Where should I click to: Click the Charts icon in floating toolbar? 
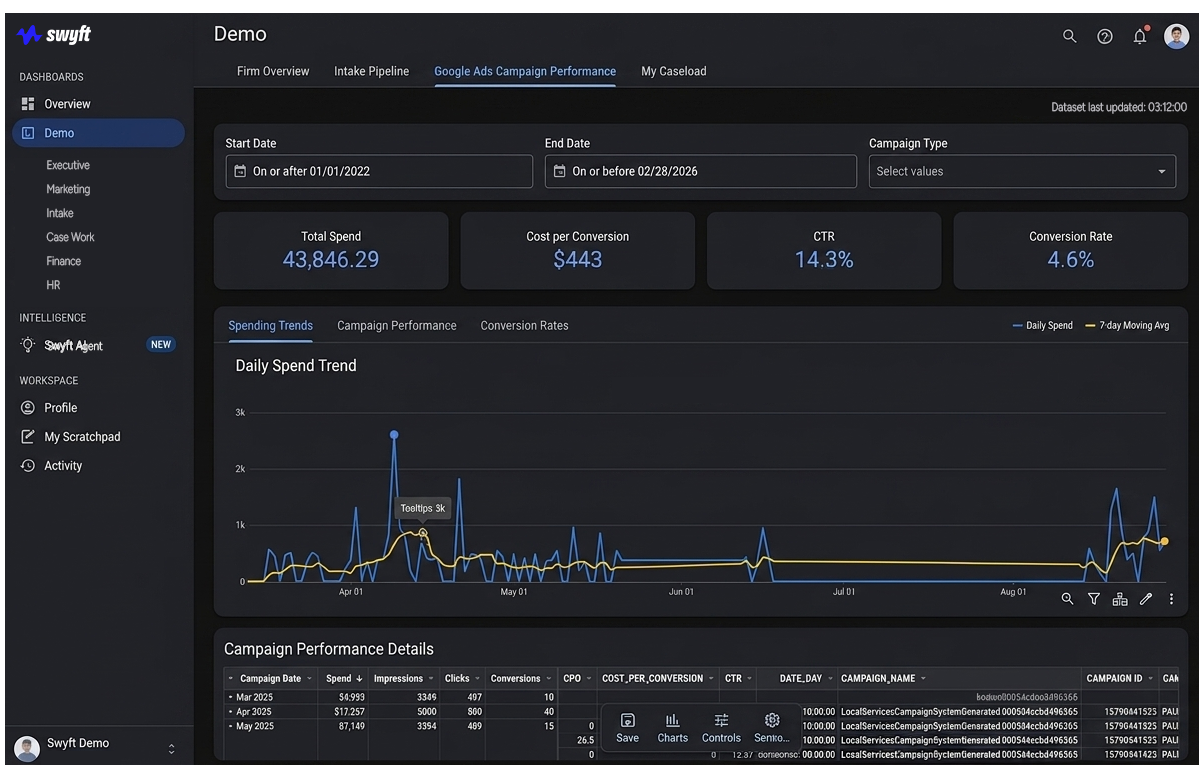673,720
